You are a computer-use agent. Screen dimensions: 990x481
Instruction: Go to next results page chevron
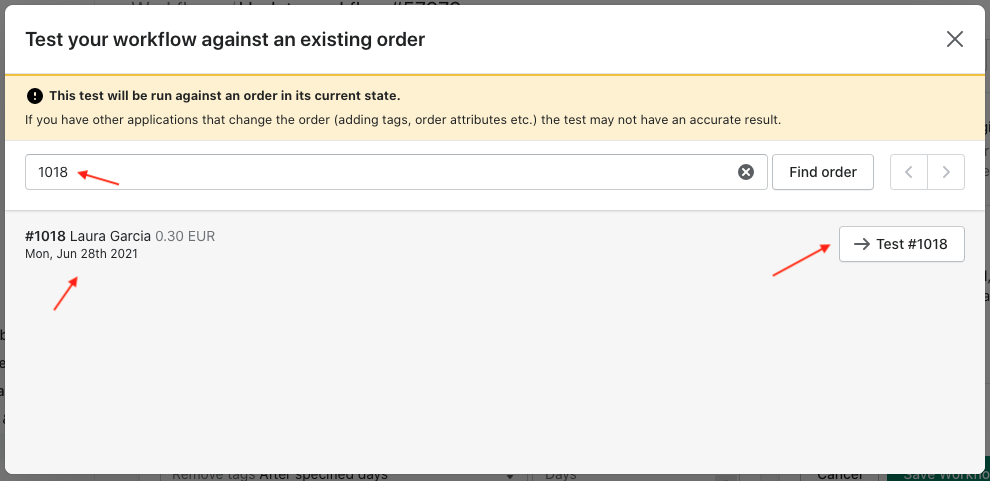tap(946, 172)
